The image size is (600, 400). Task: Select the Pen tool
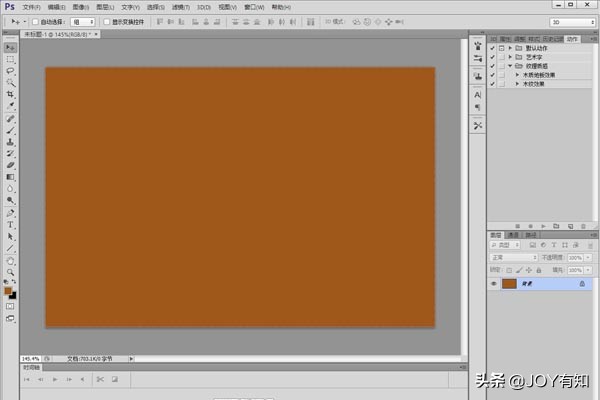pos(10,213)
